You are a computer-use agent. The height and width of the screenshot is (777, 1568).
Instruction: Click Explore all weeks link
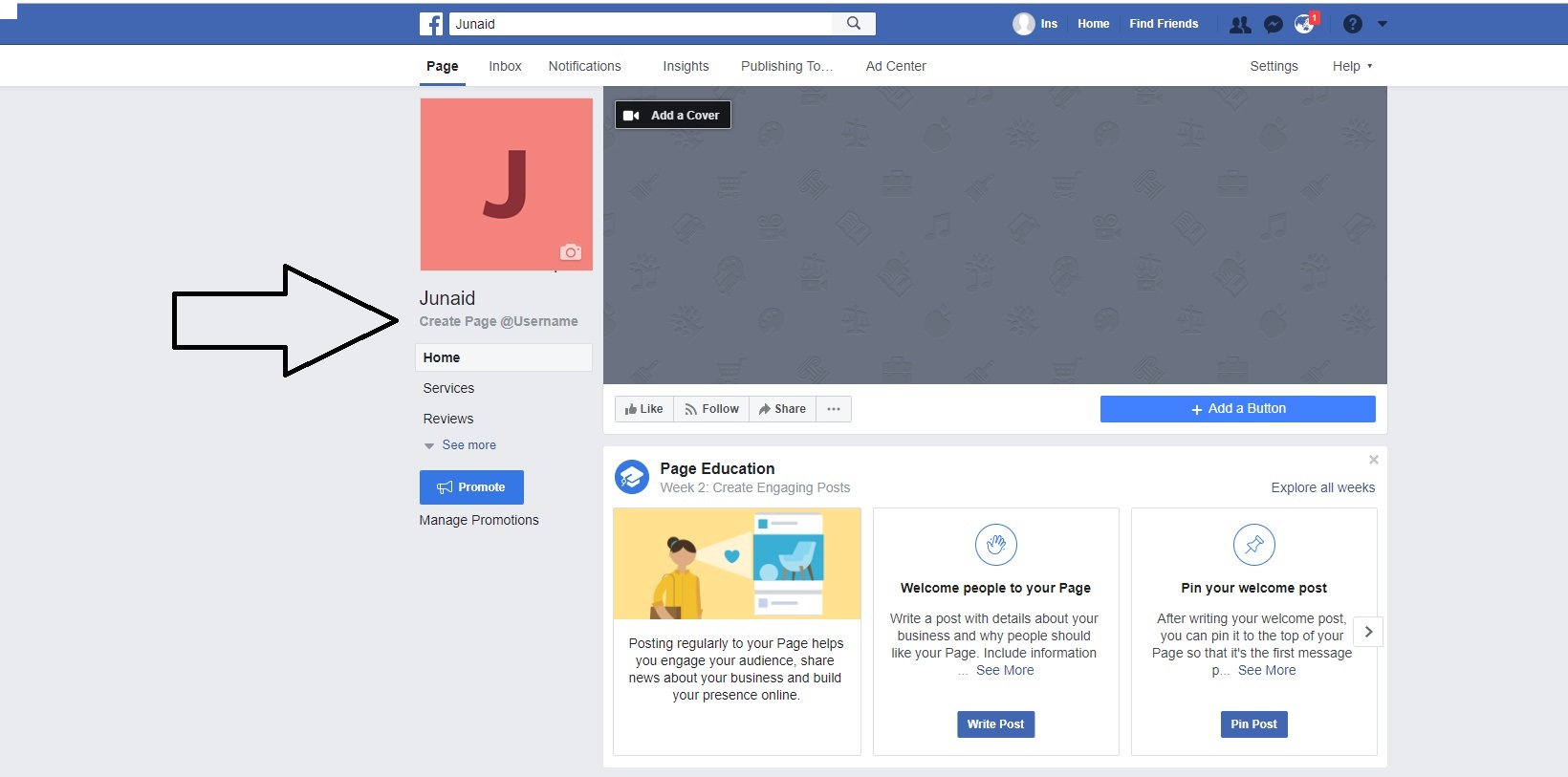tap(1323, 487)
